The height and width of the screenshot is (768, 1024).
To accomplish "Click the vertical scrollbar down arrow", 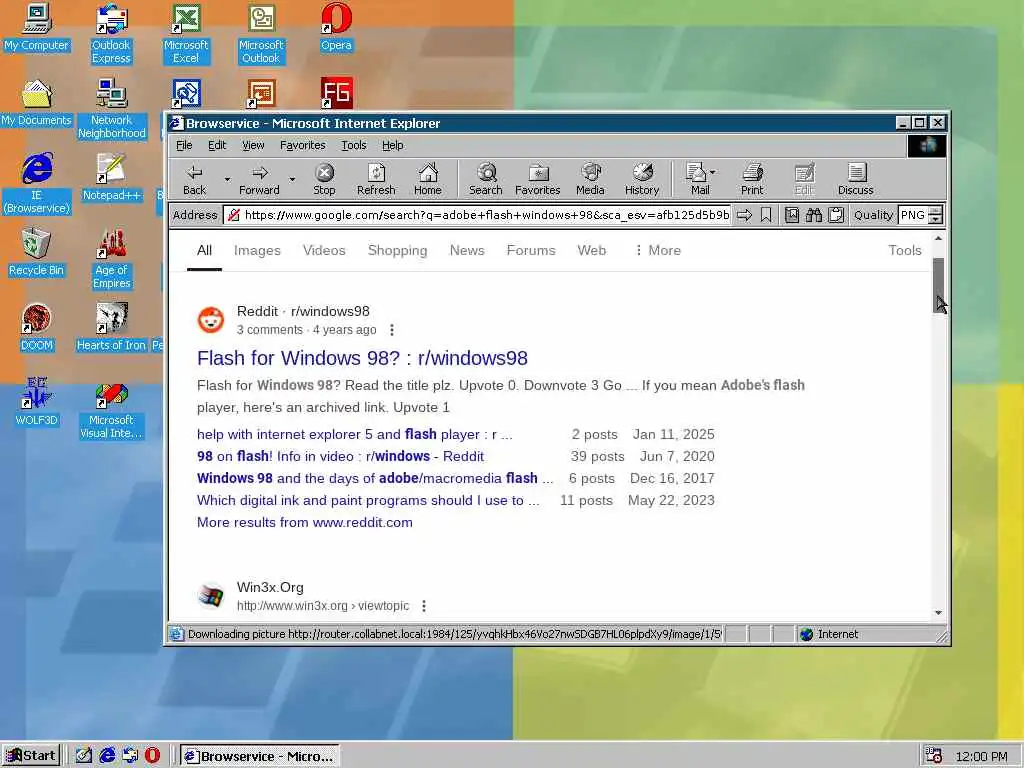I will [938, 613].
